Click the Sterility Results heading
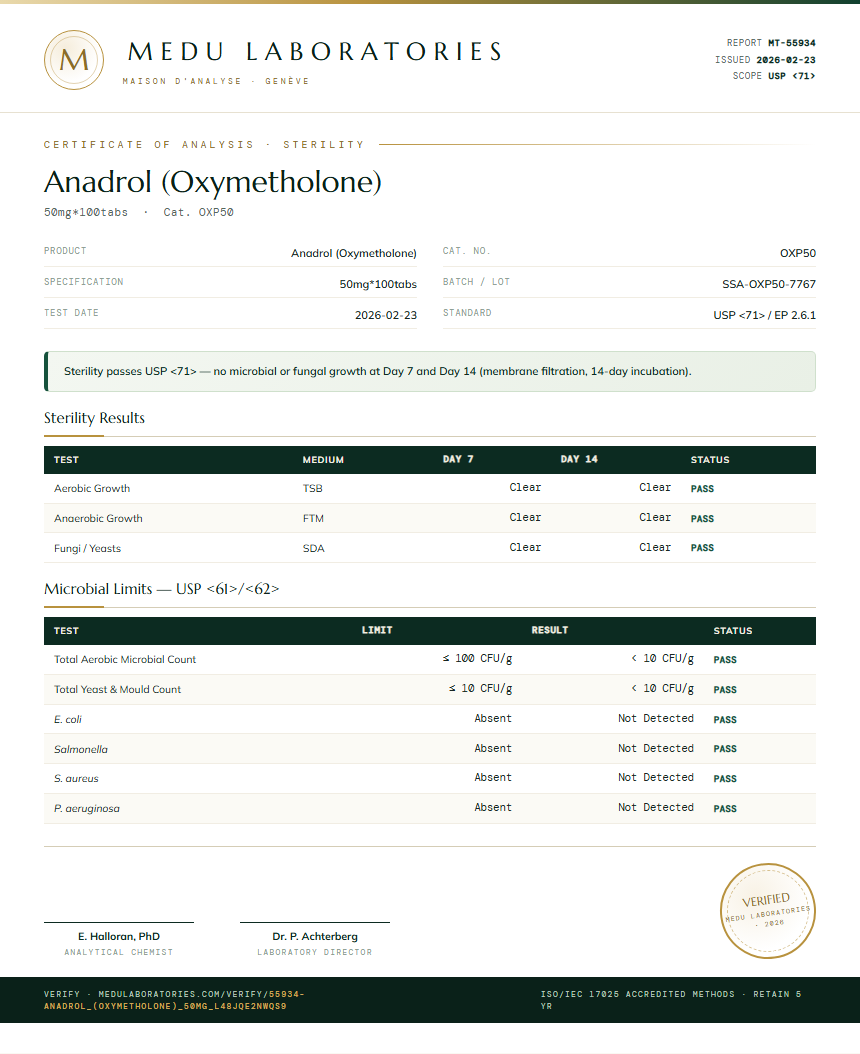 (x=94, y=418)
